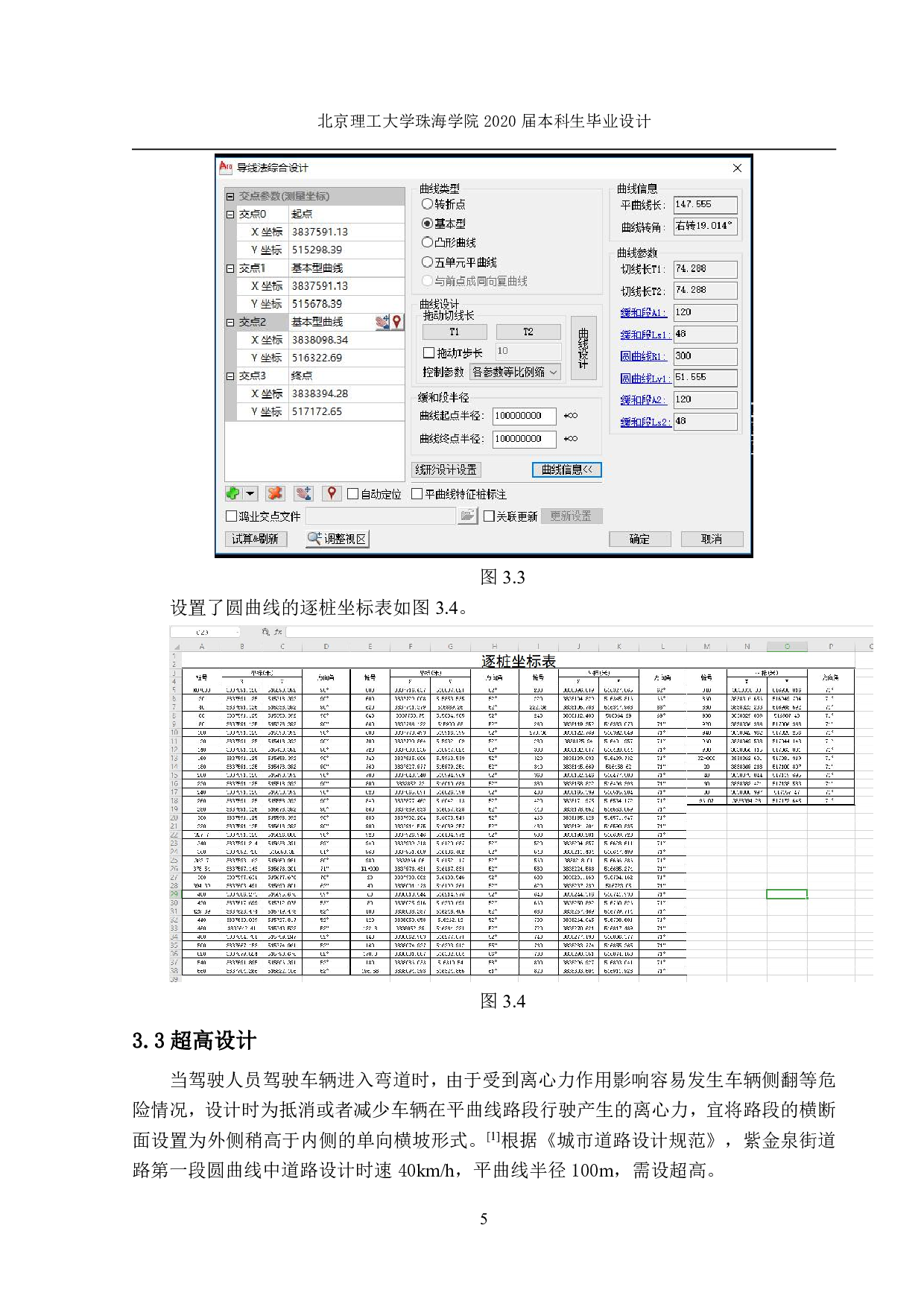Click the T1 drag tangent button
Screen dimensions: 924x1307
click(455, 332)
